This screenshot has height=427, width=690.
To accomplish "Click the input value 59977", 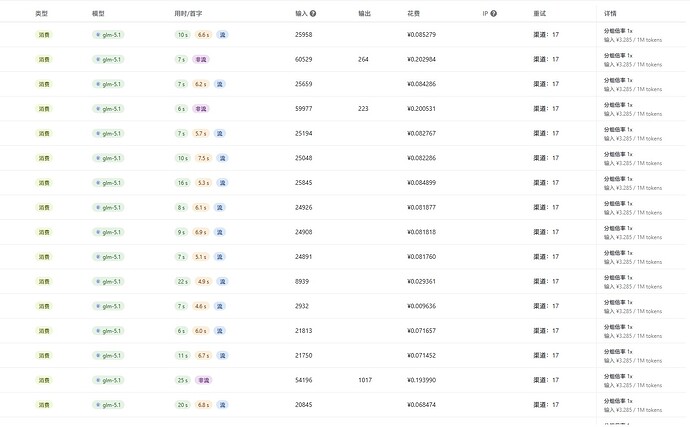I will (x=304, y=109).
